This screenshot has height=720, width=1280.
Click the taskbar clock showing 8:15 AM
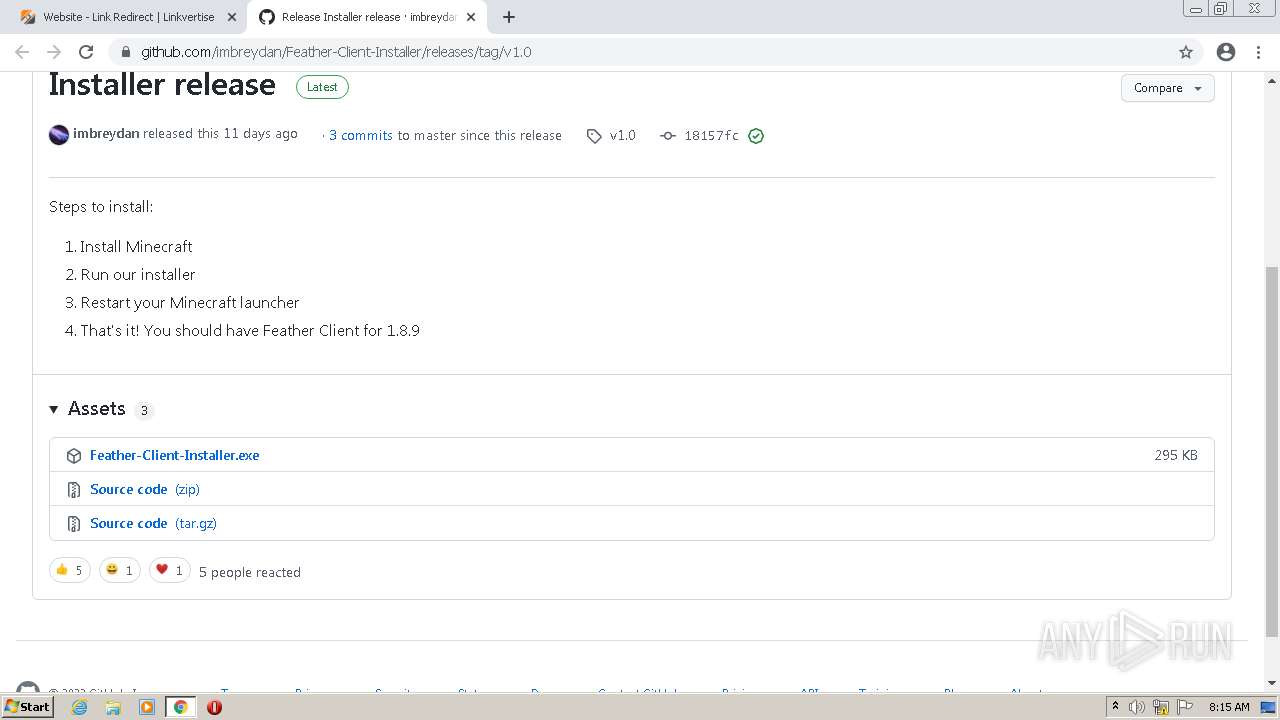(x=1229, y=707)
